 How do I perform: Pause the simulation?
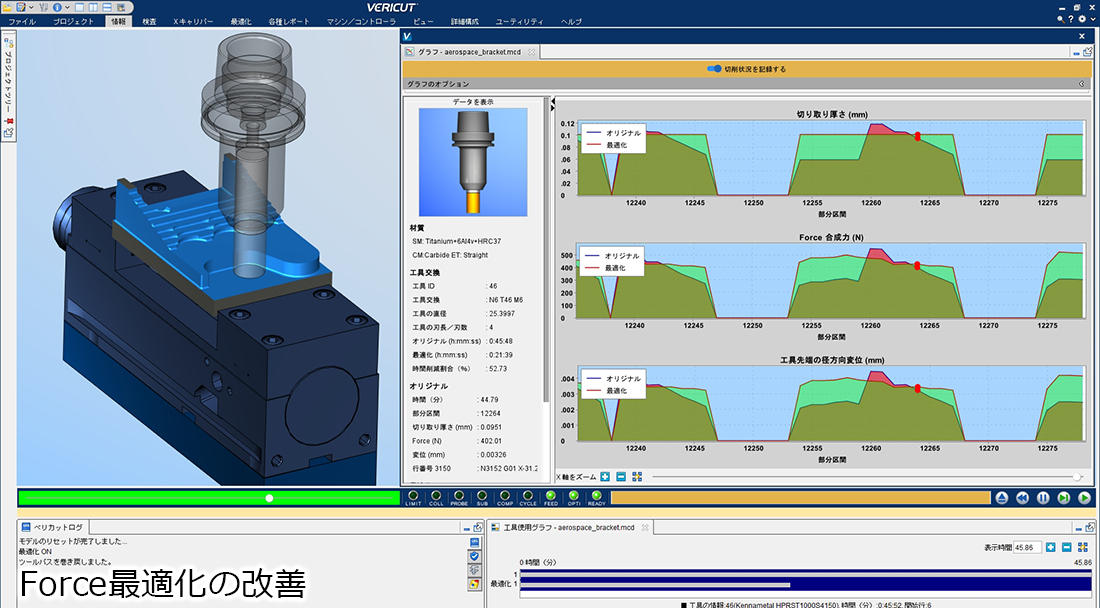pos(1043,498)
